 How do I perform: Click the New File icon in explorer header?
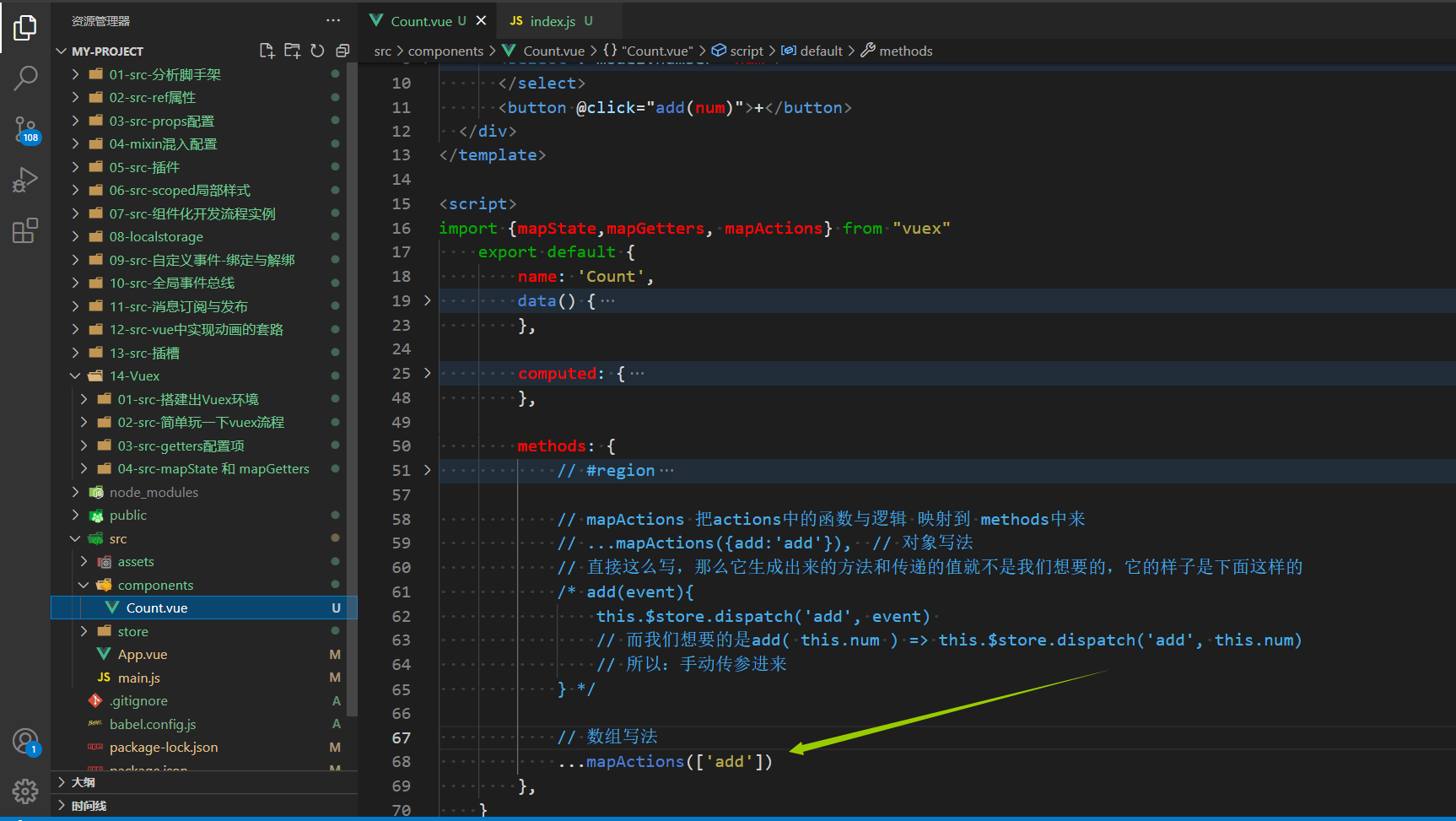coord(267,51)
